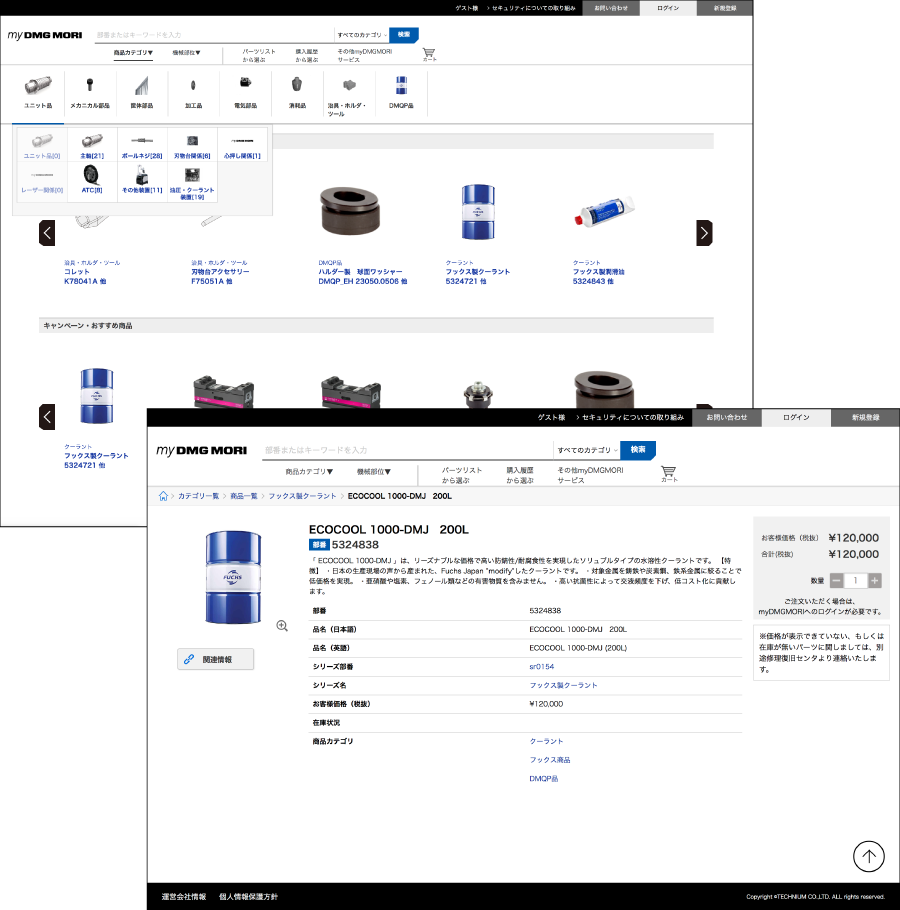900x910 pixels.
Task: Increase quantity with the plus stepper
Action: point(874,580)
